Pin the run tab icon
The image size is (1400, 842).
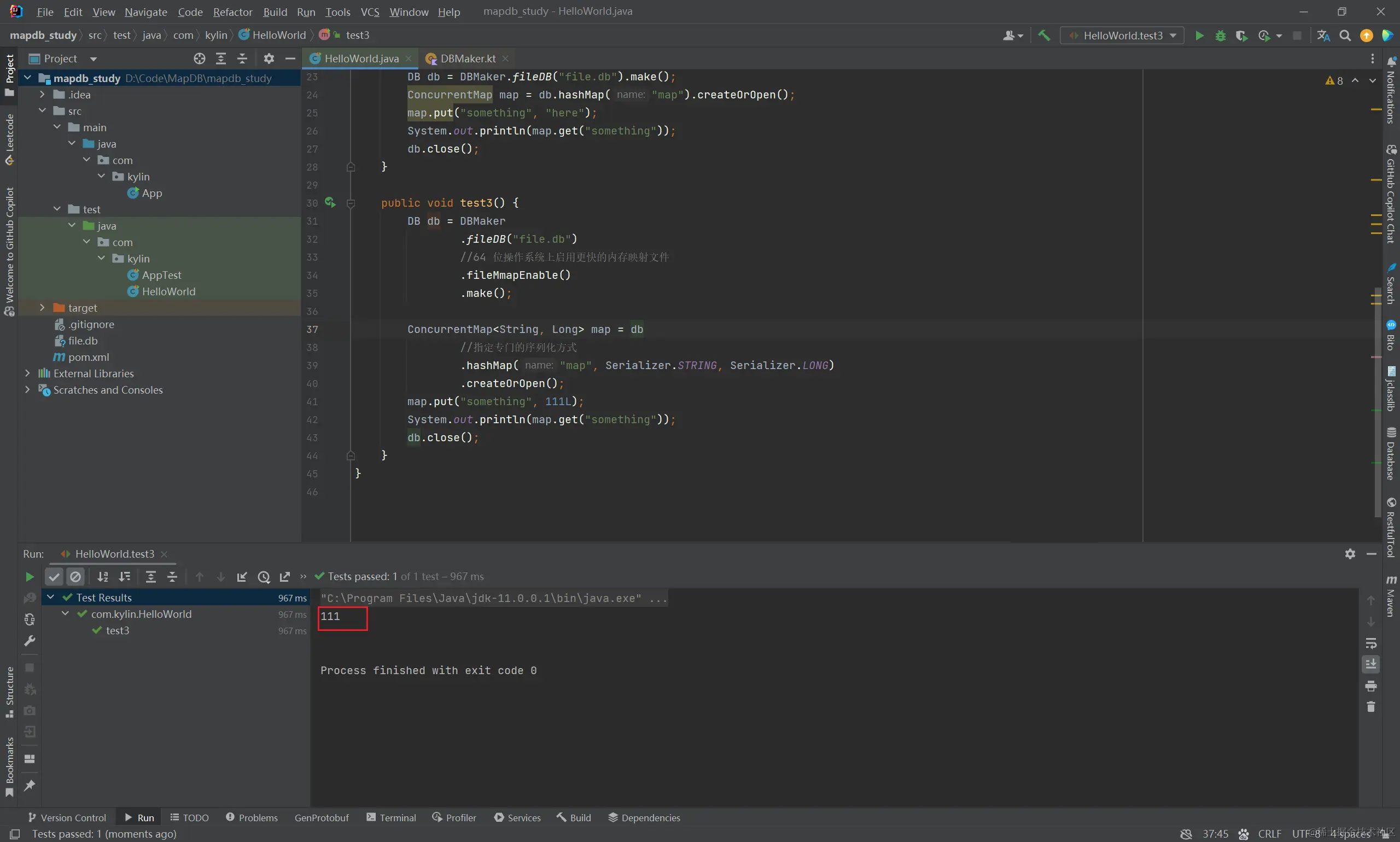[30, 785]
